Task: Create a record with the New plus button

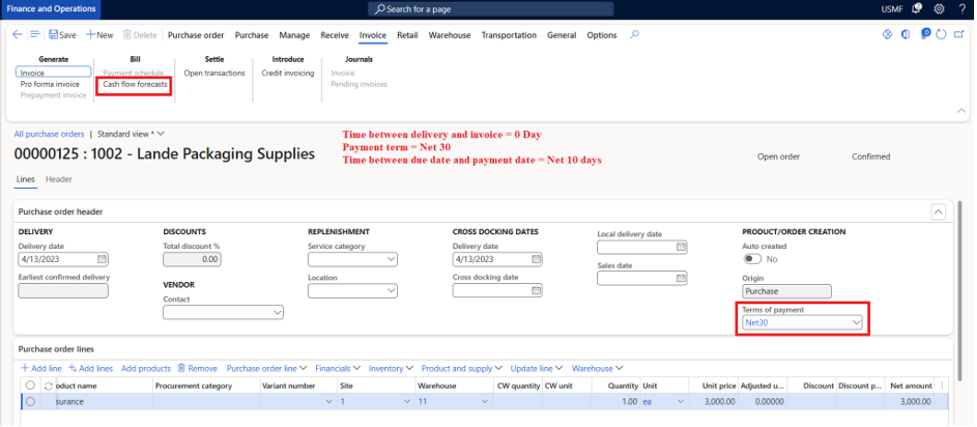Action: (x=100, y=35)
